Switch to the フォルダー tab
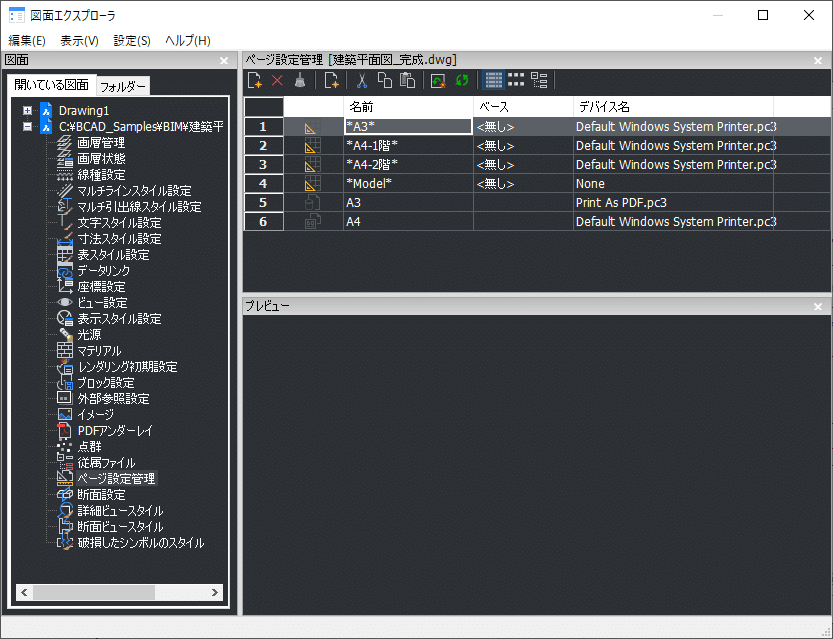 (x=122, y=86)
